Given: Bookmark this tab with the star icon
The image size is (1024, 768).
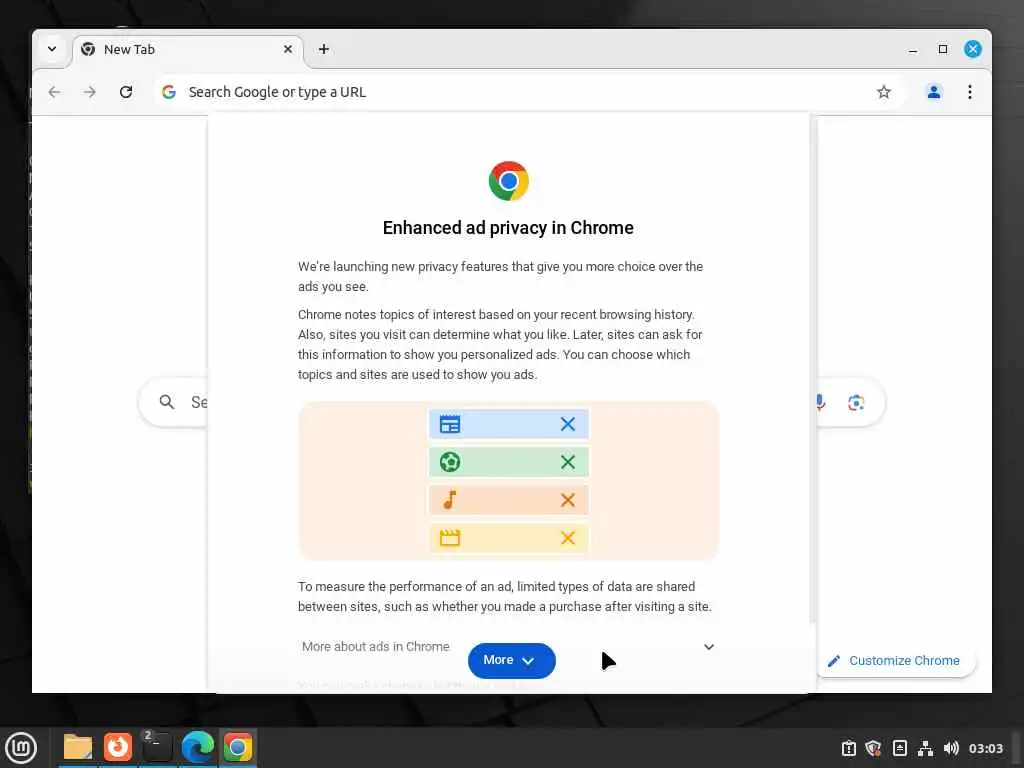Looking at the screenshot, I should 884,92.
